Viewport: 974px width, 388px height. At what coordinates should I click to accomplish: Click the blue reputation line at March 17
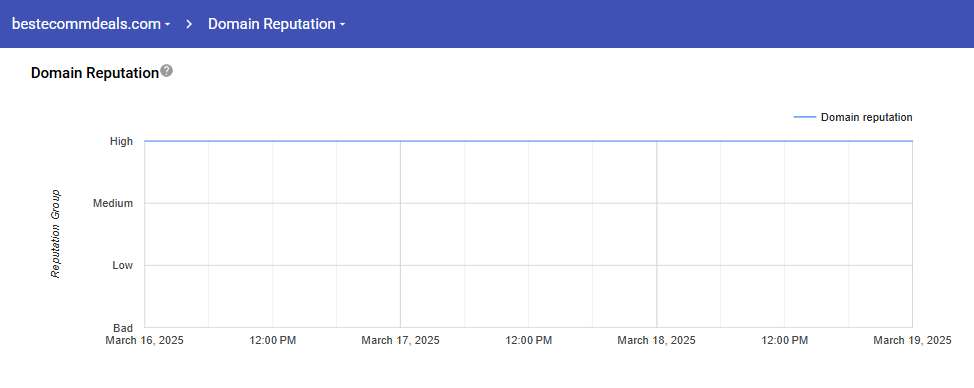click(401, 142)
